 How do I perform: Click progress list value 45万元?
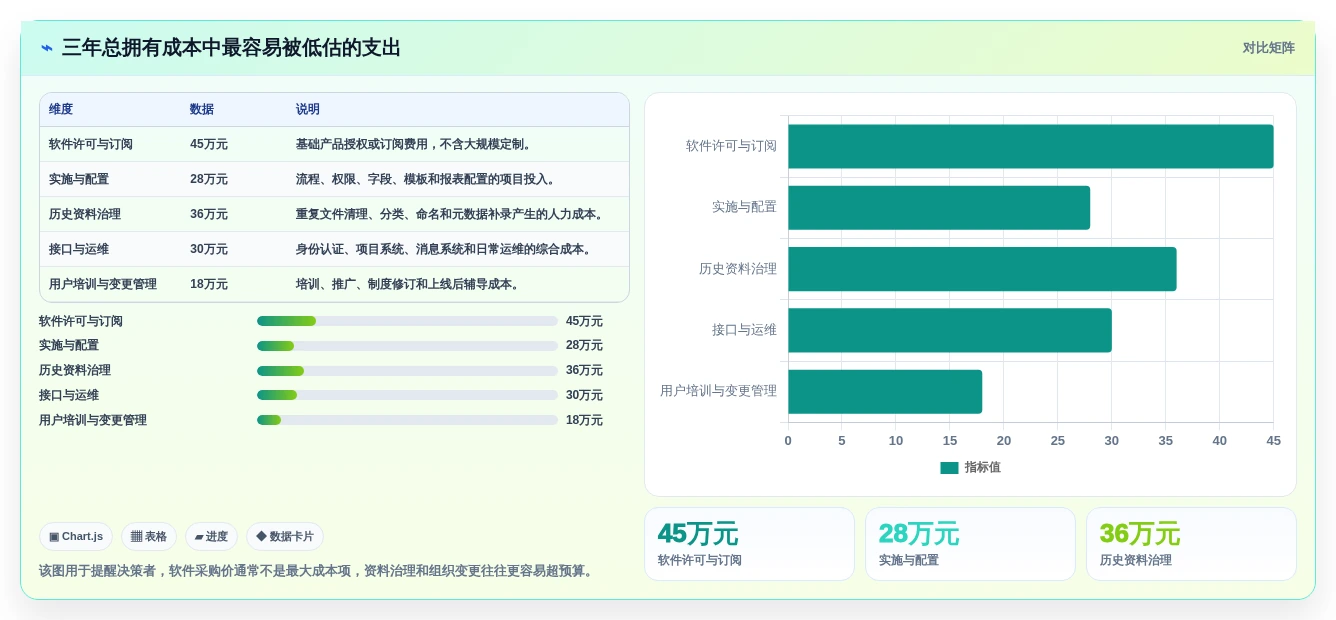[x=584, y=321]
